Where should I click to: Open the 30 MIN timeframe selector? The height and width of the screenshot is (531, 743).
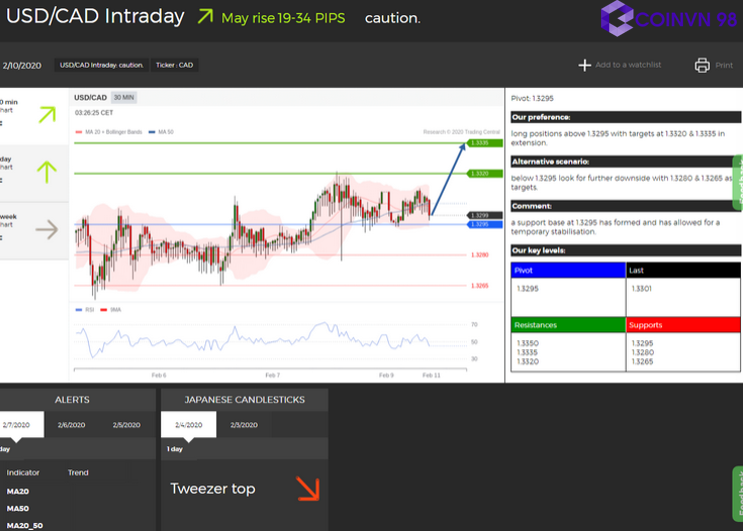(x=124, y=97)
